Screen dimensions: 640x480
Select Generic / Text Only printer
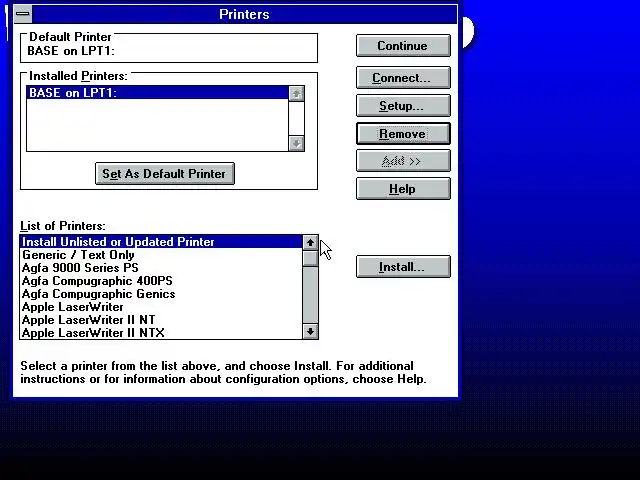tap(161, 255)
